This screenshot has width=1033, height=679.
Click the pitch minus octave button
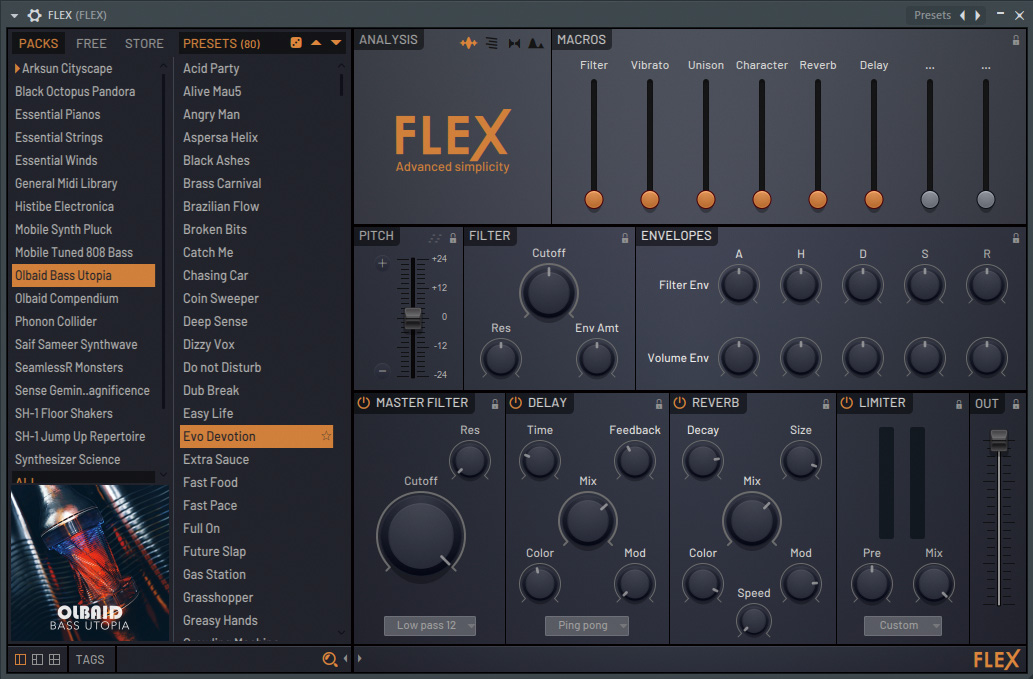coord(382,371)
